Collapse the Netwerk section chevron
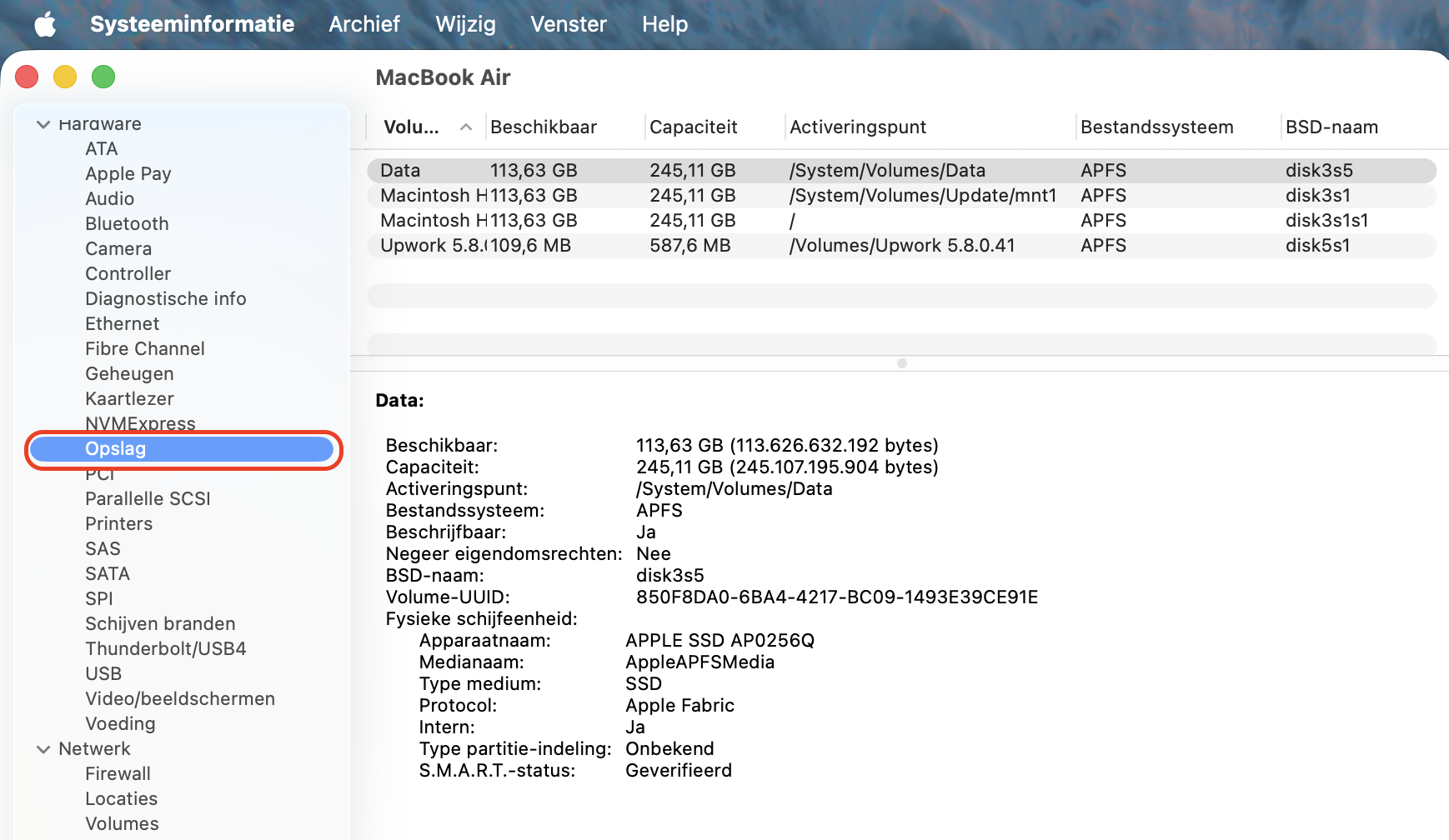The width and height of the screenshot is (1449, 840). tap(43, 749)
